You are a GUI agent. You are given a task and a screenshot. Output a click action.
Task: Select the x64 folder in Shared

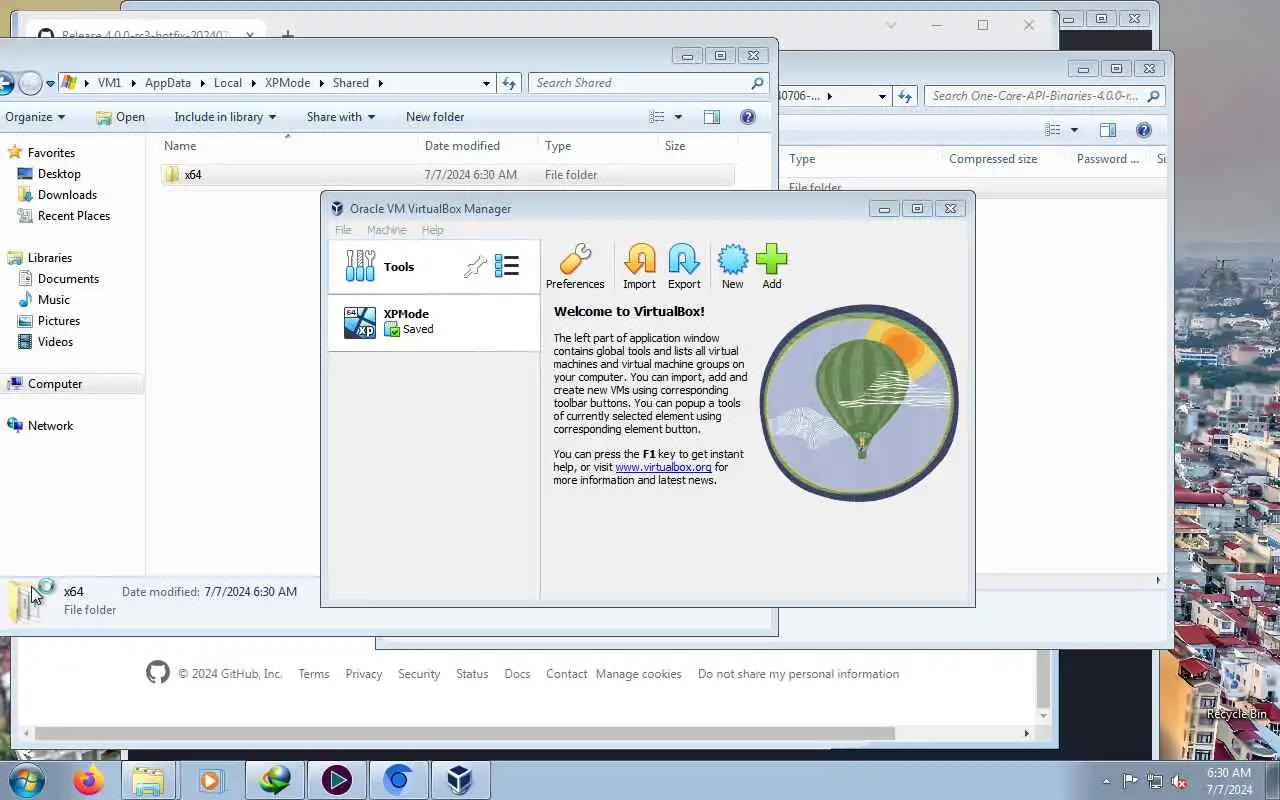point(447,174)
